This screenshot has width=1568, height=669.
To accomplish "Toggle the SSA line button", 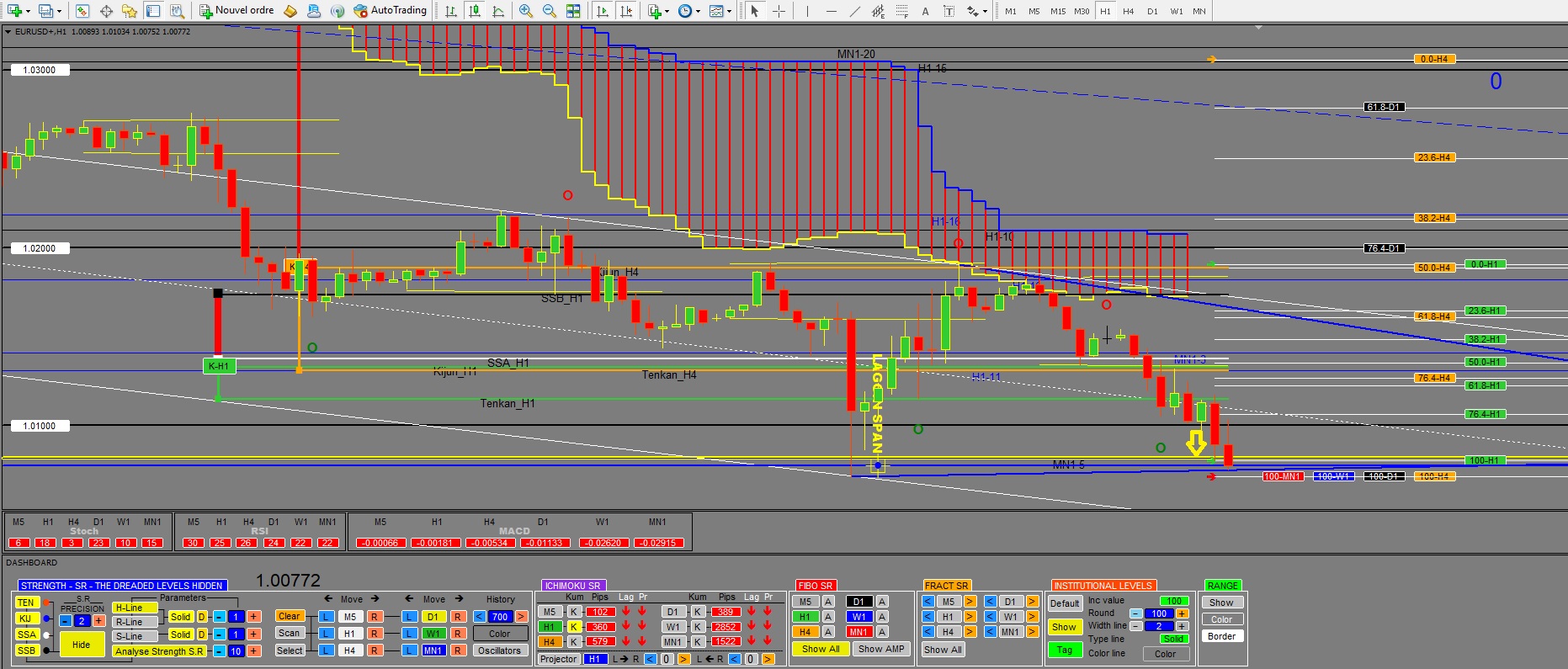I will [27, 634].
